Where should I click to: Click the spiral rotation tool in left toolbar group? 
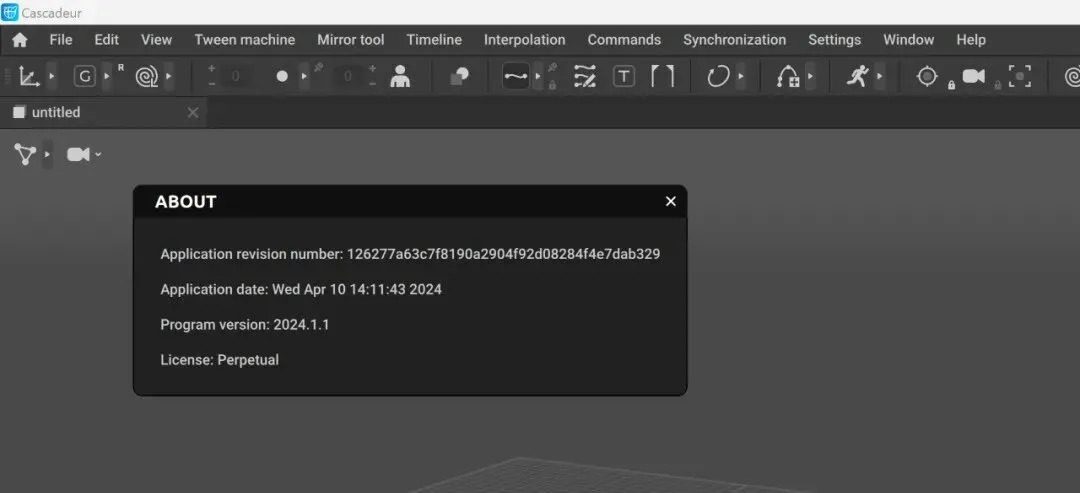coord(146,76)
